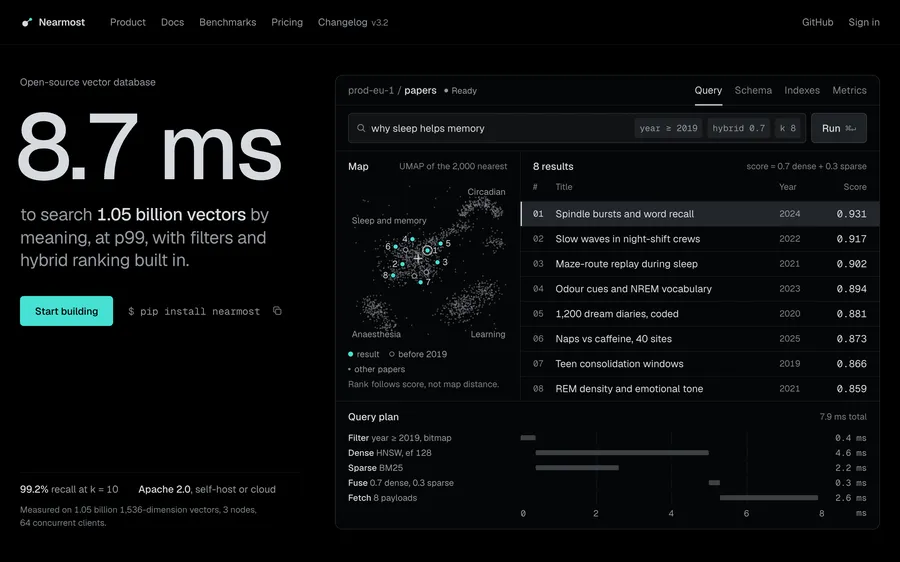Click the '99.2% recall at k = 10' stat
Image resolution: width=900 pixels, height=562 pixels.
(x=69, y=489)
